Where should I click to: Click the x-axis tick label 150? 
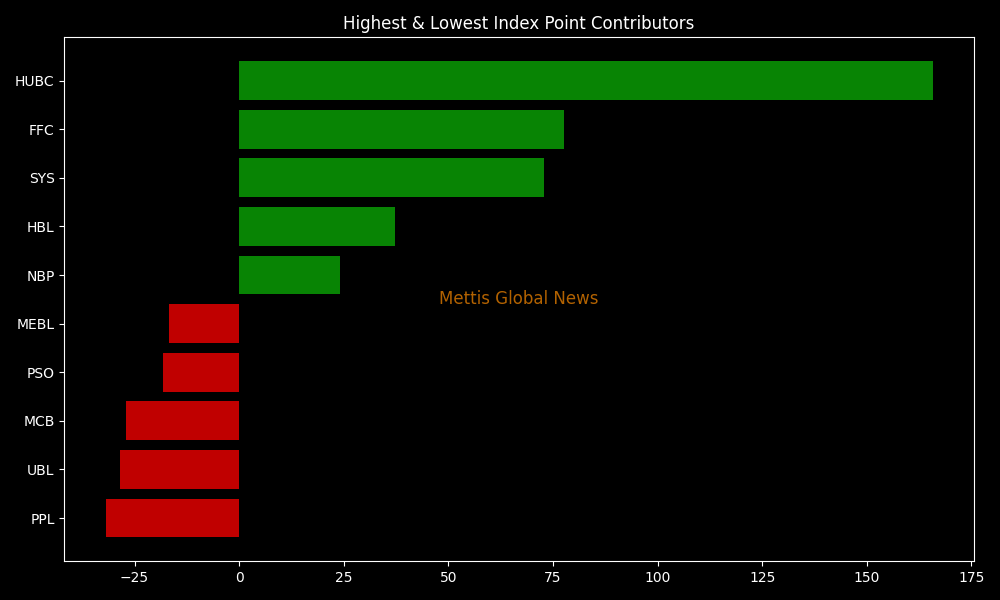tap(867, 578)
